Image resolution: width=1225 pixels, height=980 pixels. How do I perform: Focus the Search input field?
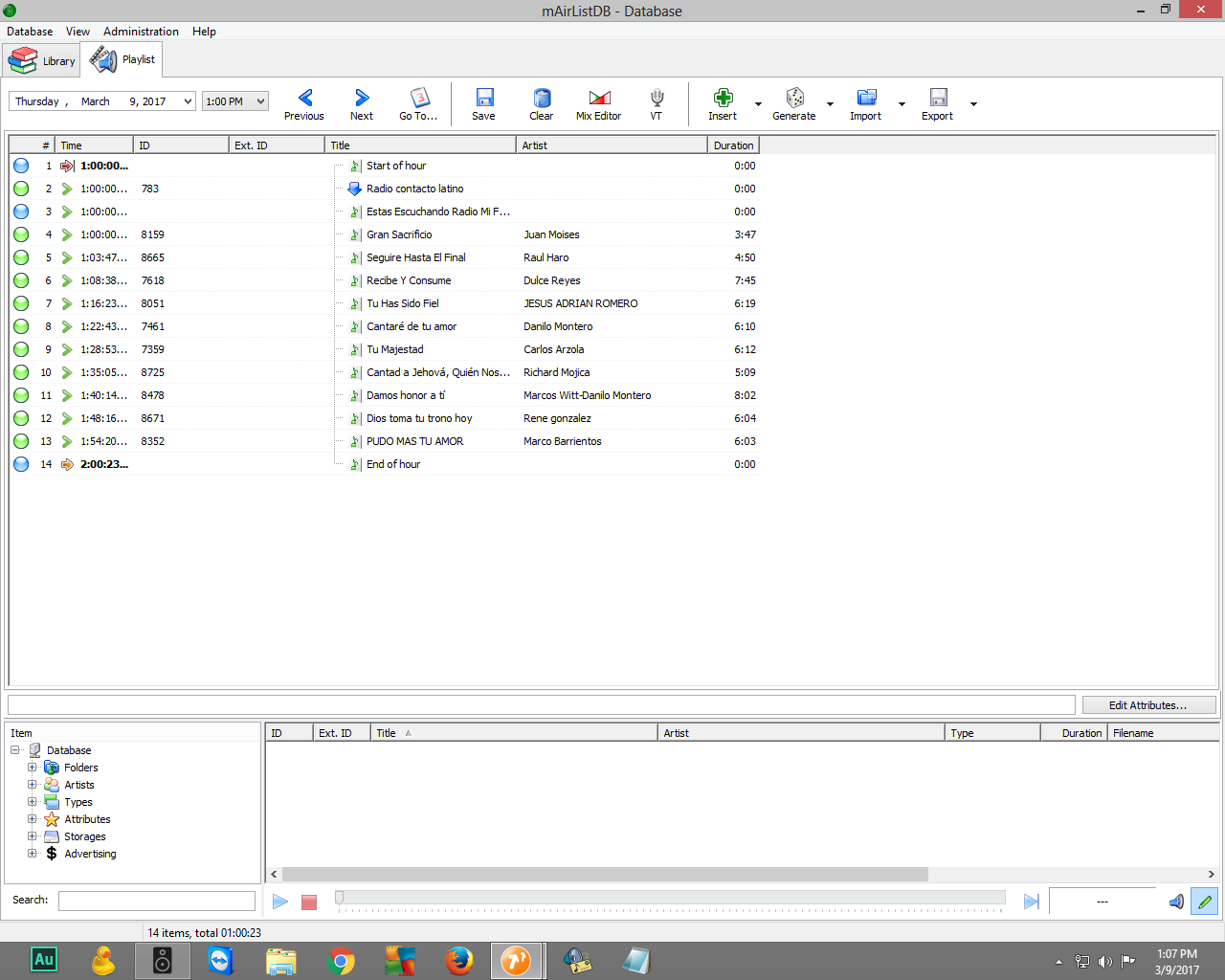coord(157,901)
